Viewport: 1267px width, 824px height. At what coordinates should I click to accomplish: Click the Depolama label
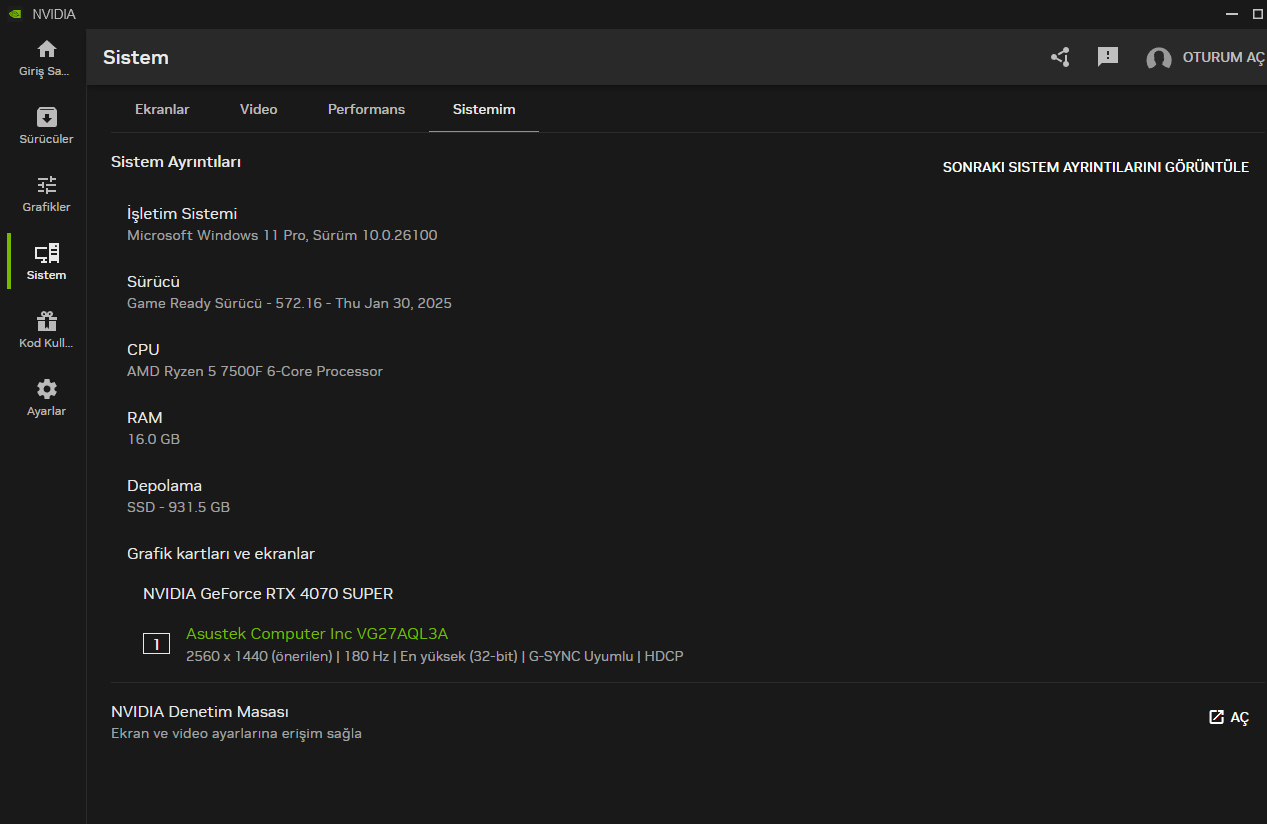pyautogui.click(x=164, y=485)
